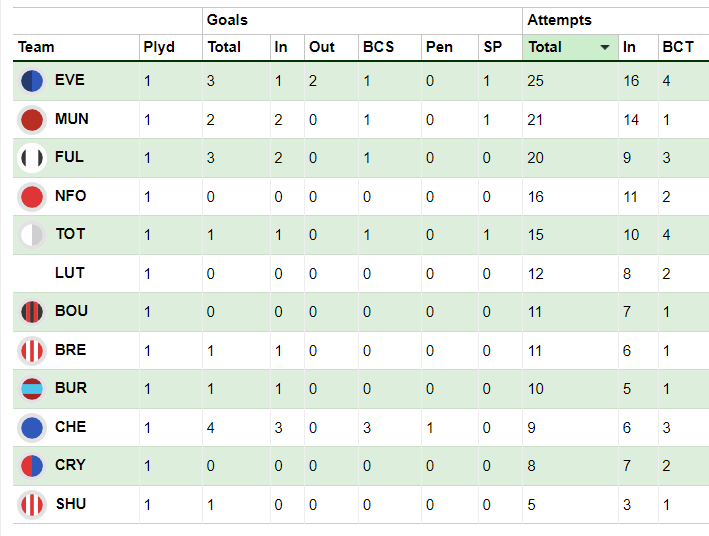Click the SHU team badge icon
Image resolution: width=709 pixels, height=536 pixels.
(32, 504)
